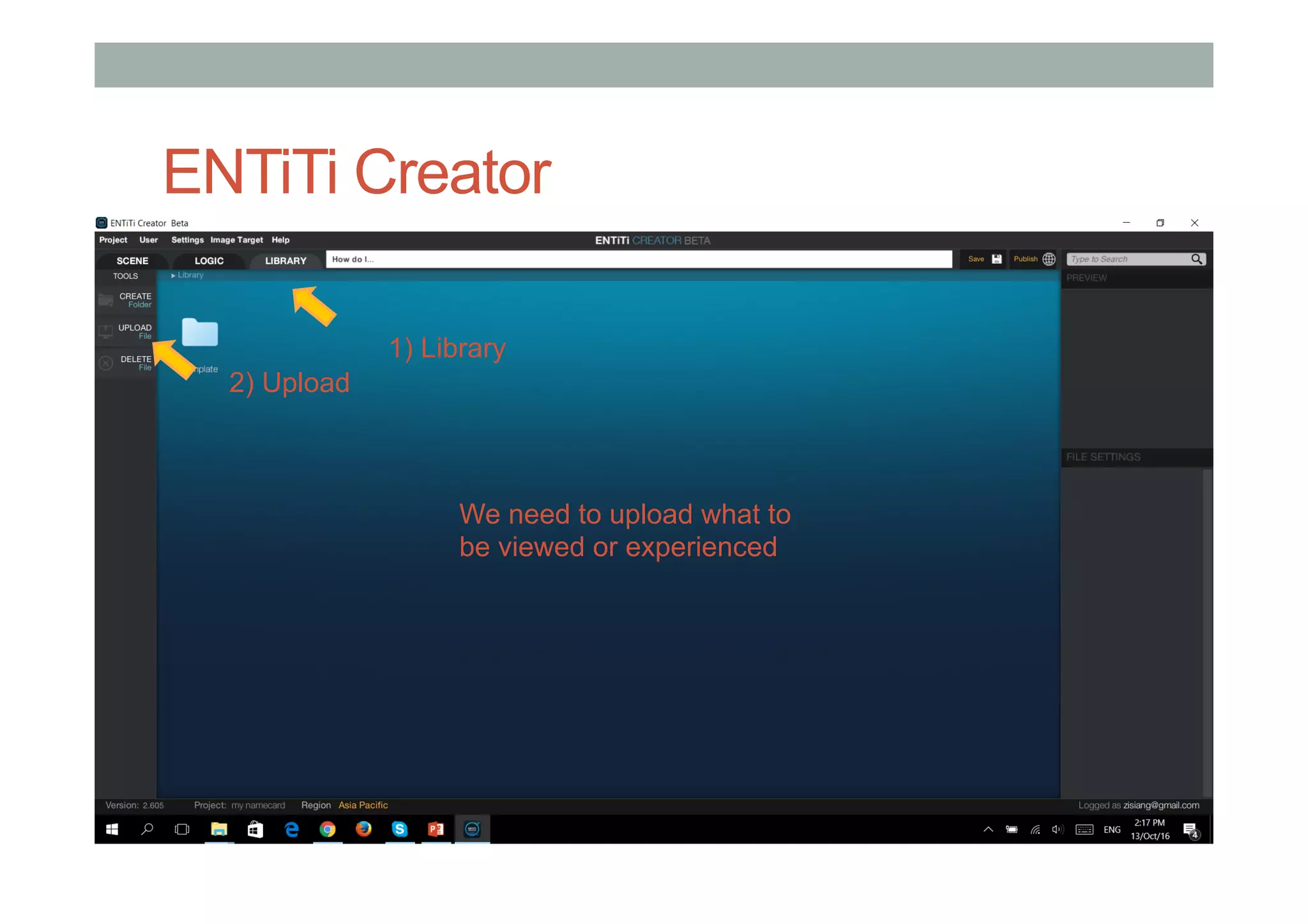Click the logged-in email zisiang@gmail.com
This screenshot has height=924, width=1308.
(1161, 805)
